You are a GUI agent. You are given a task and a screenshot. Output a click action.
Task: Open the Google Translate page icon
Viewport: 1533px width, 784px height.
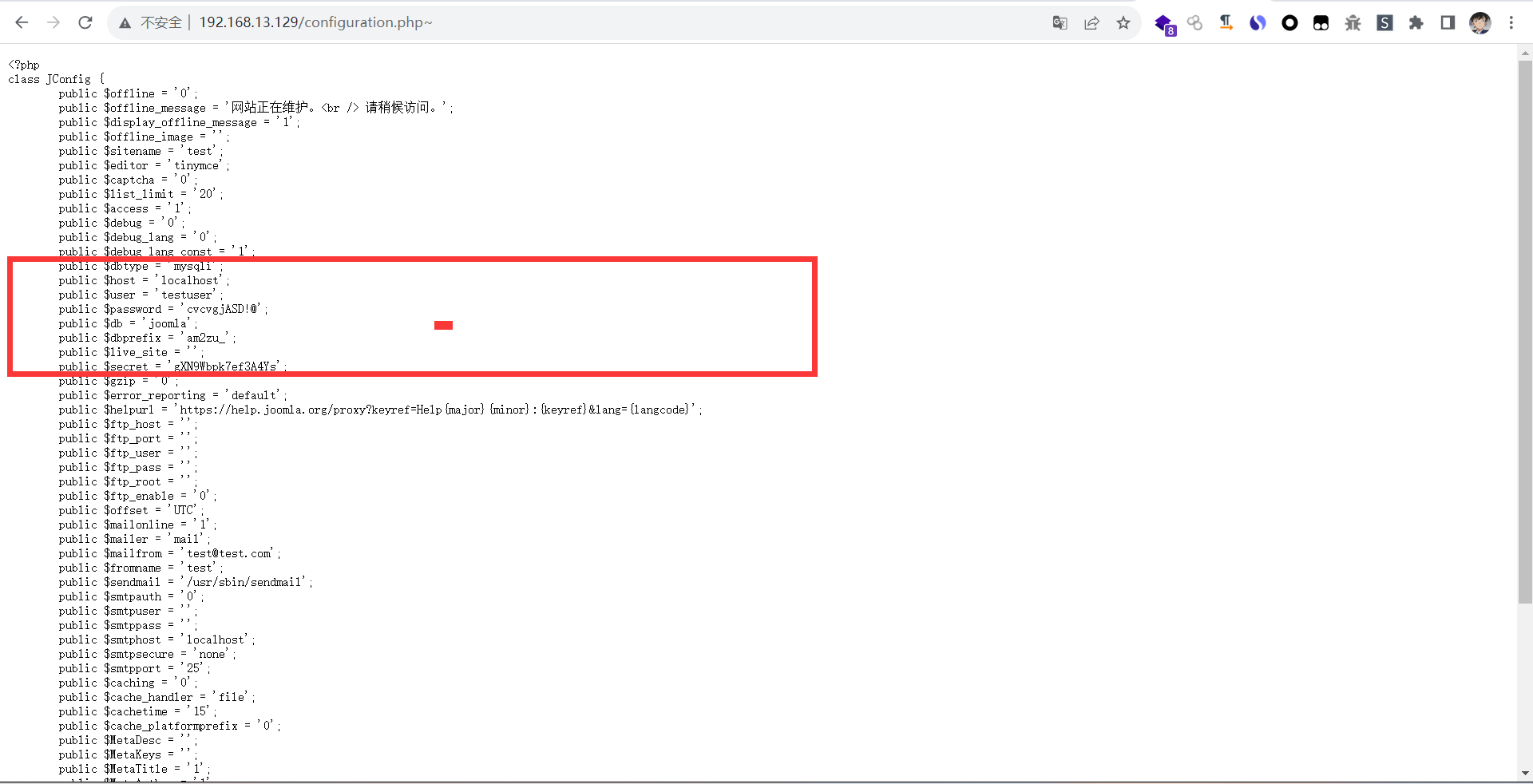(1060, 23)
